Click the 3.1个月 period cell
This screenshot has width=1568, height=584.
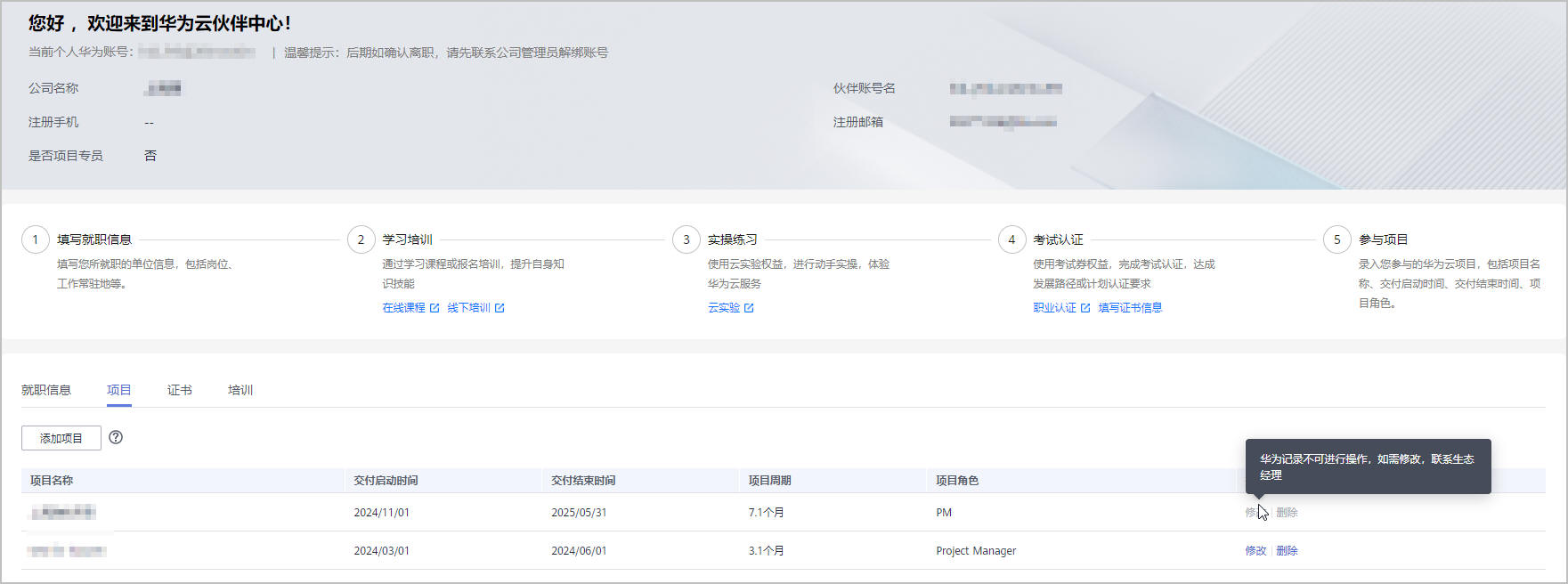pos(766,551)
